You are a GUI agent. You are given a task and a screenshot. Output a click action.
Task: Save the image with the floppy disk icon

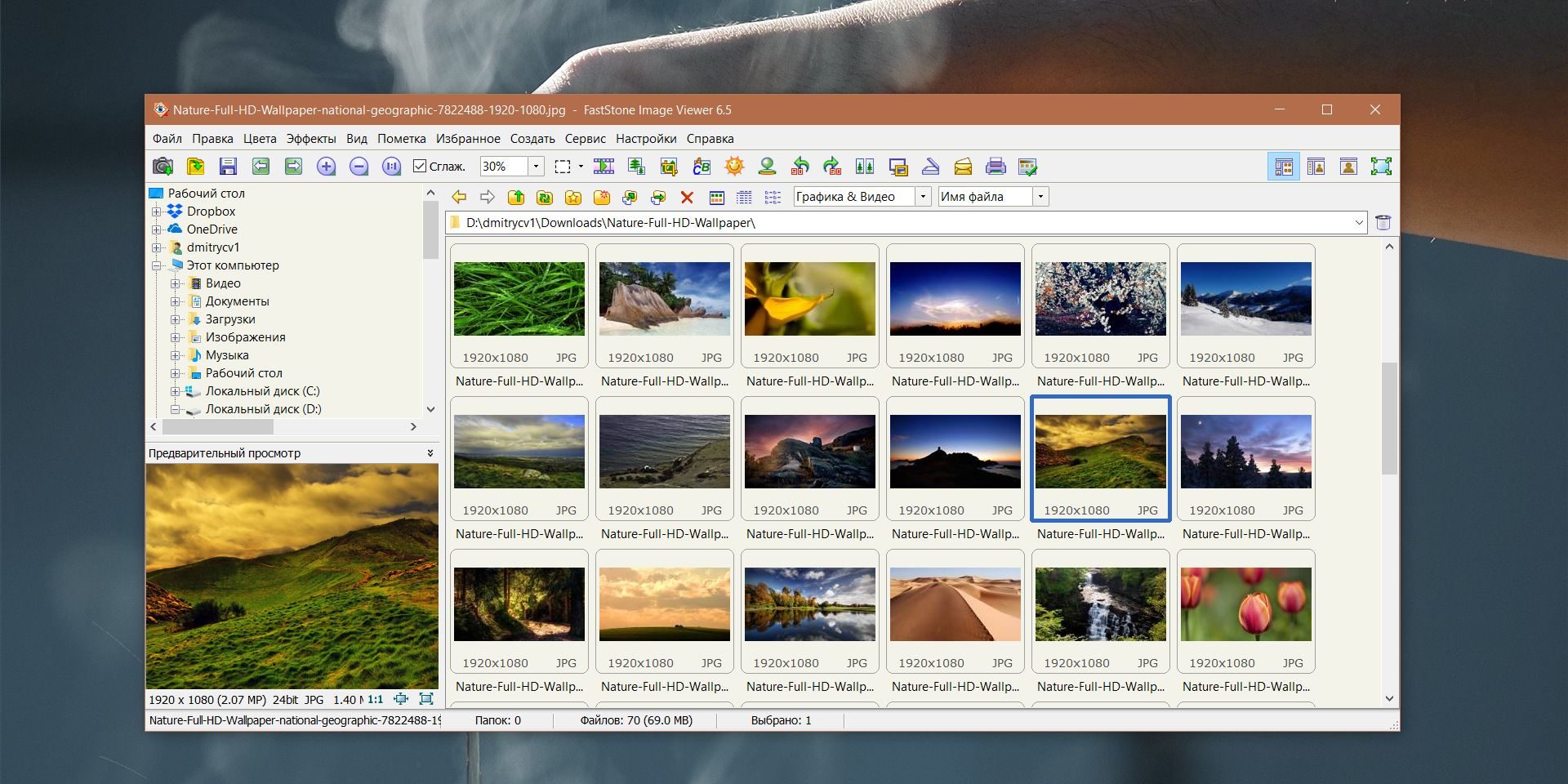pos(228,167)
